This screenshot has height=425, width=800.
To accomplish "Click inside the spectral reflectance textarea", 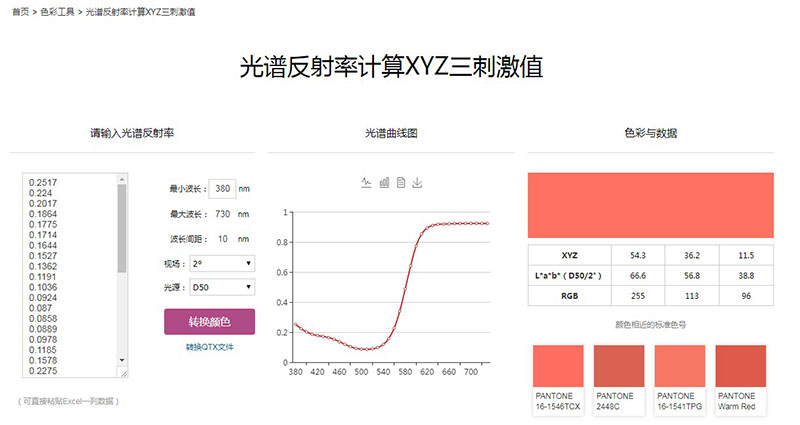I will (x=70, y=270).
